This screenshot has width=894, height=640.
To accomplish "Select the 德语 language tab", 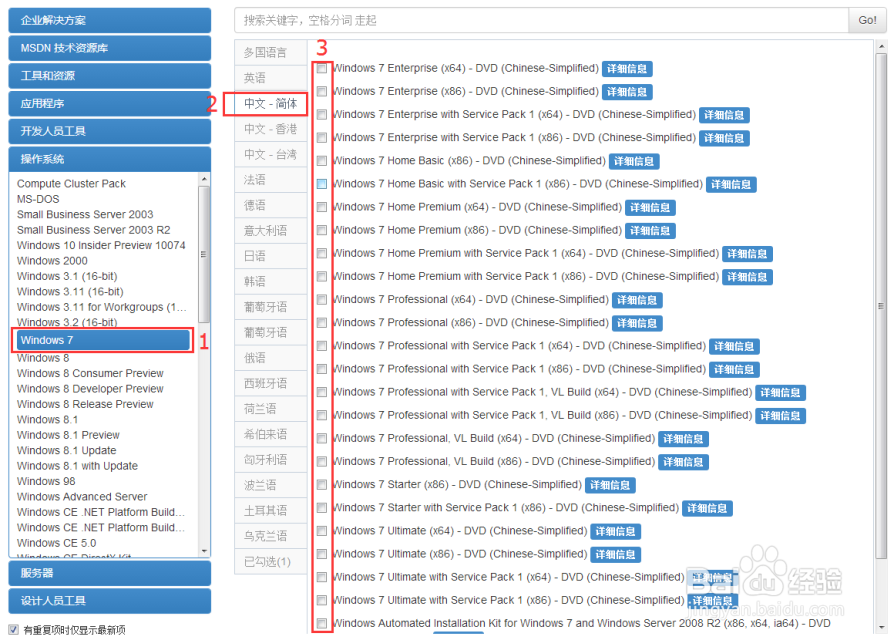I will pyautogui.click(x=270, y=205).
